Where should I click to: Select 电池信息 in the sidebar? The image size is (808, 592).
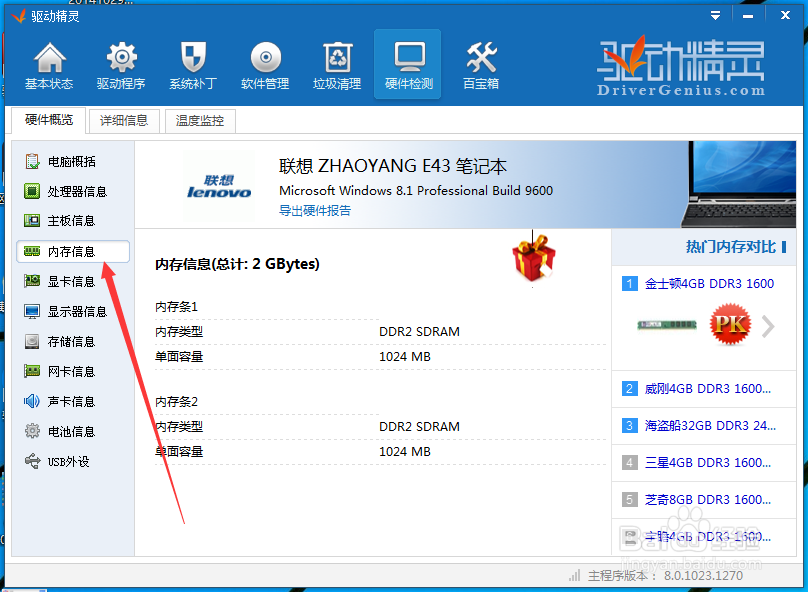click(73, 431)
